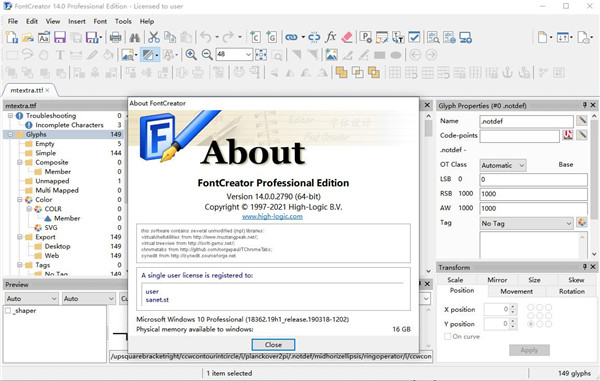Click the edit icon beside Name field
Viewport: 600px width, 381px height.
[582, 120]
